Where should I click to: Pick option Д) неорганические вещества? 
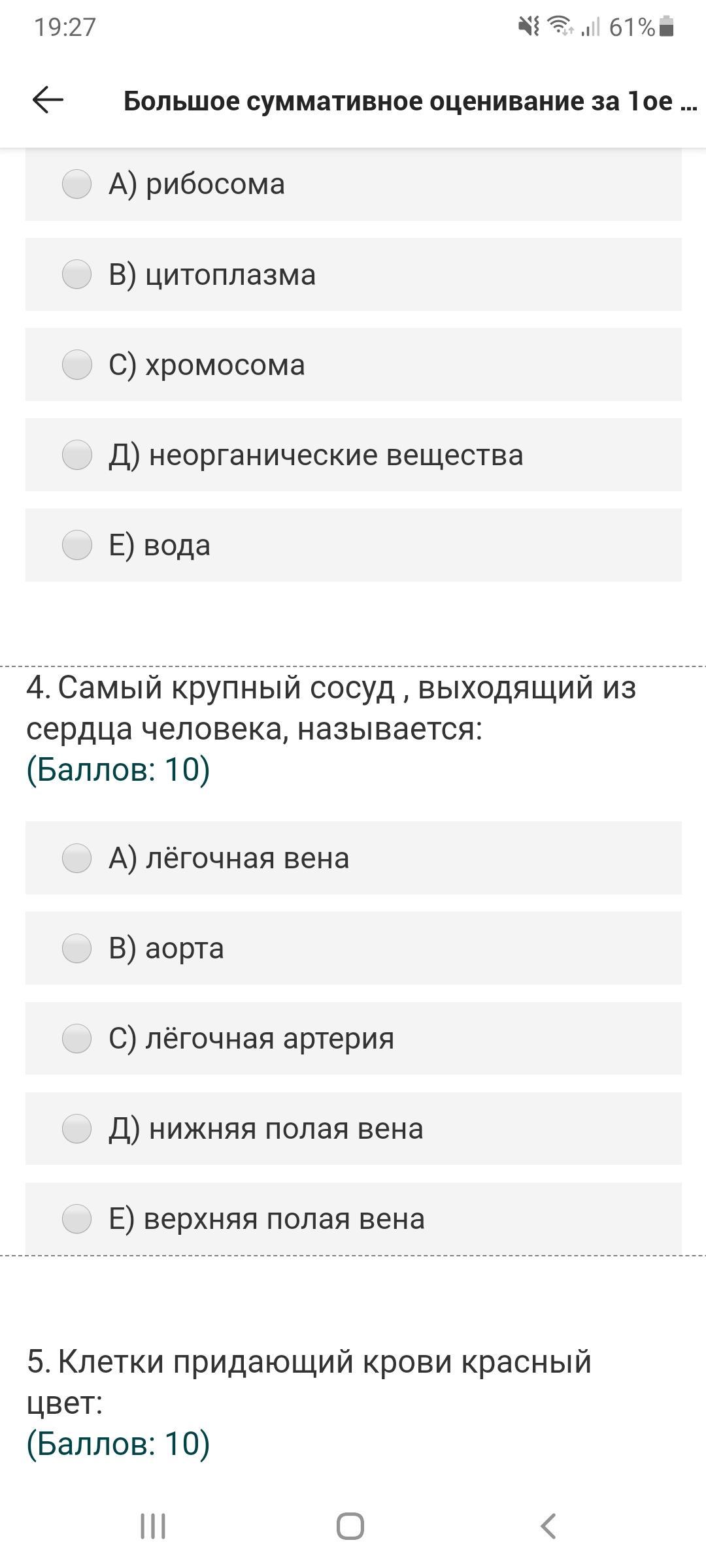77,455
